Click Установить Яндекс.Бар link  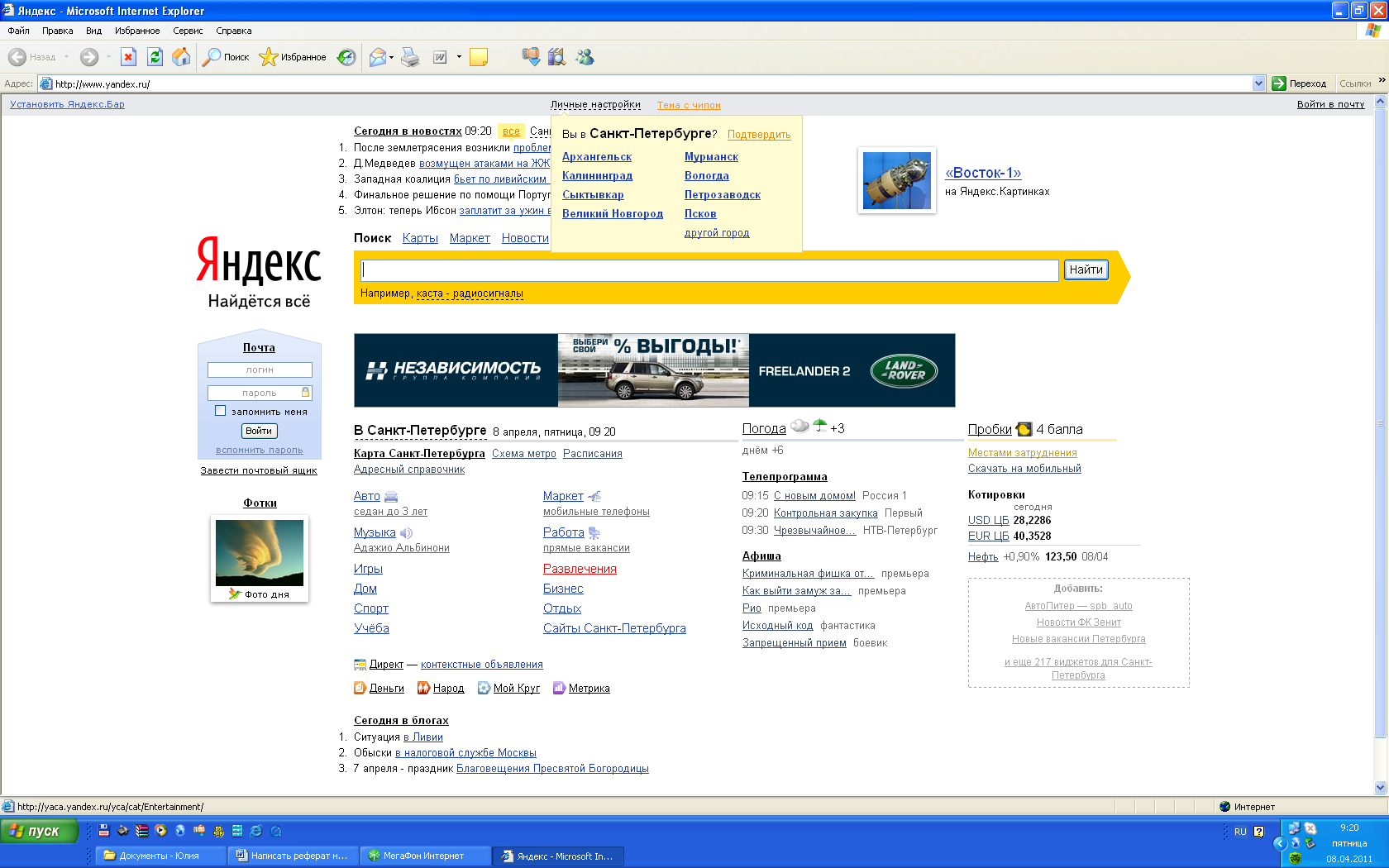[x=67, y=104]
